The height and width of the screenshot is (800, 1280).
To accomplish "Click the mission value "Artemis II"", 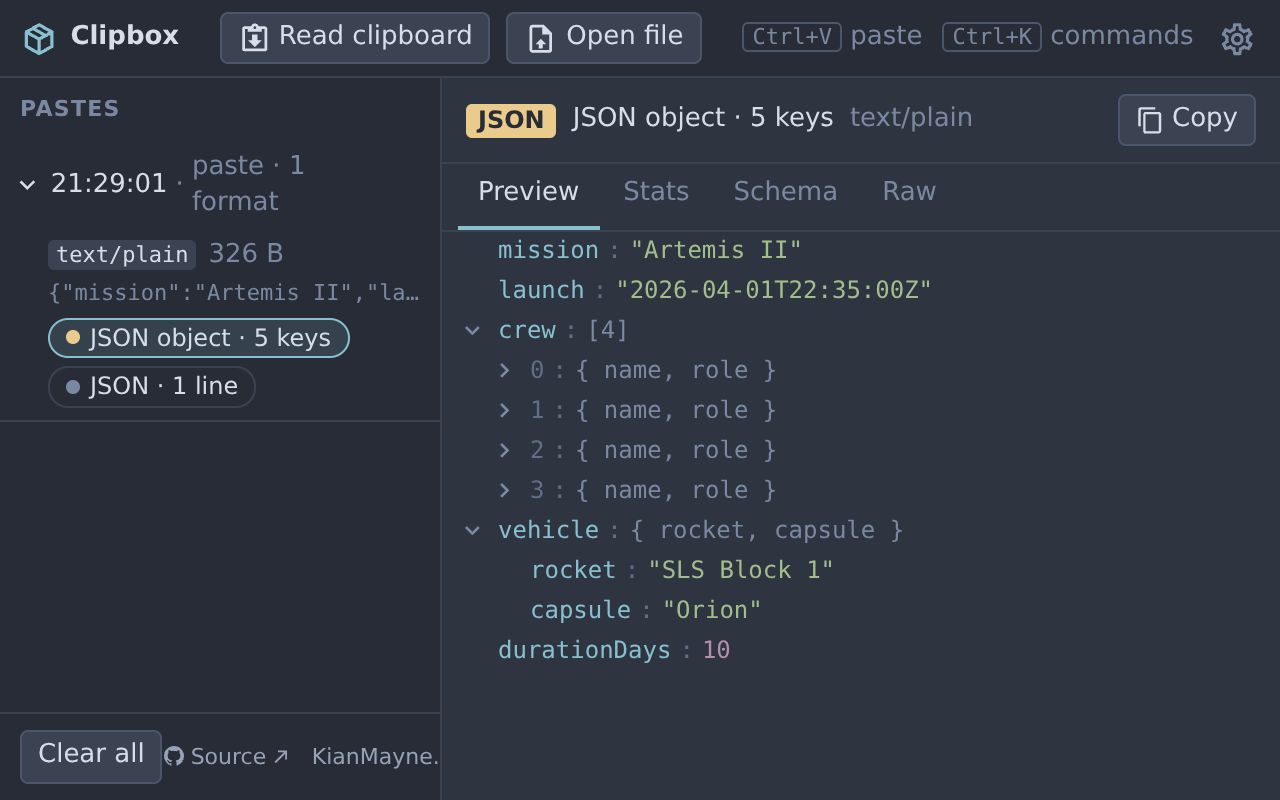I will point(716,250).
